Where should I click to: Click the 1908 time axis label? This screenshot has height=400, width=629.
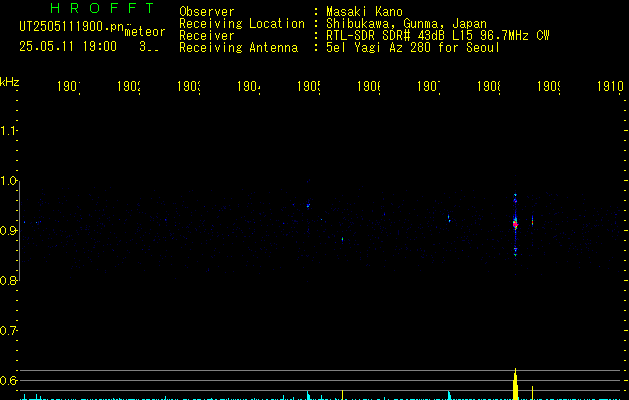tap(489, 86)
